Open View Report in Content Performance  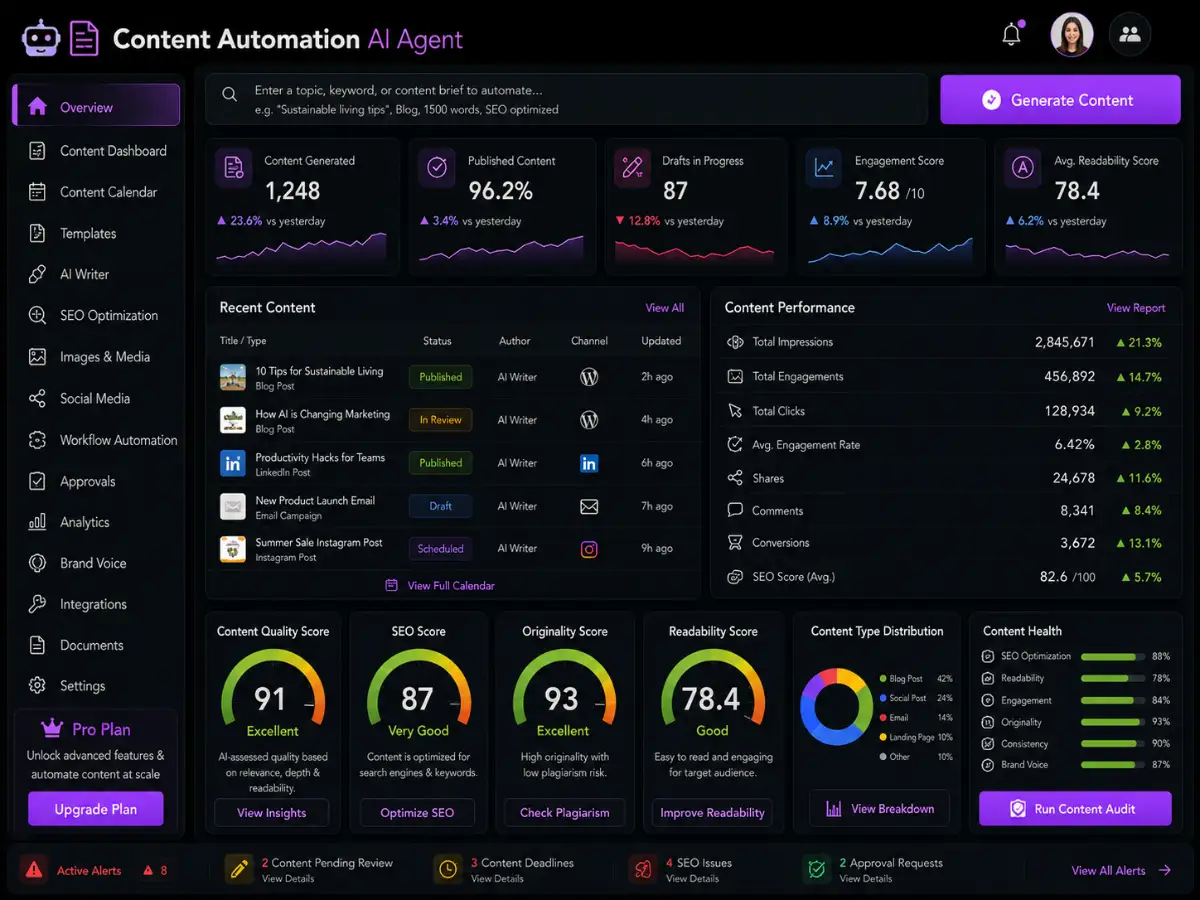point(1136,308)
